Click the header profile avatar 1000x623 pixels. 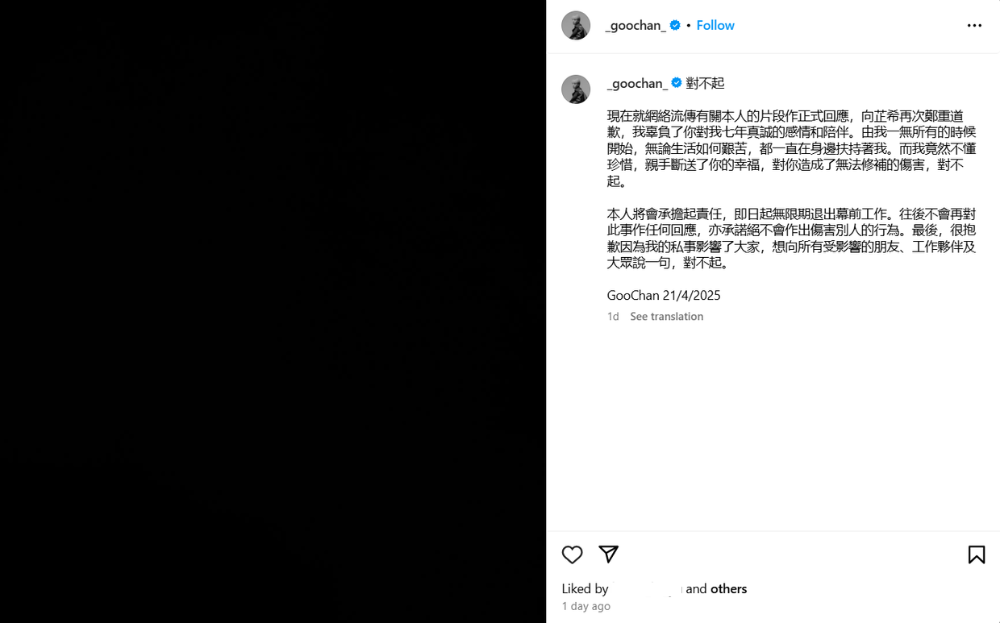[x=576, y=26]
